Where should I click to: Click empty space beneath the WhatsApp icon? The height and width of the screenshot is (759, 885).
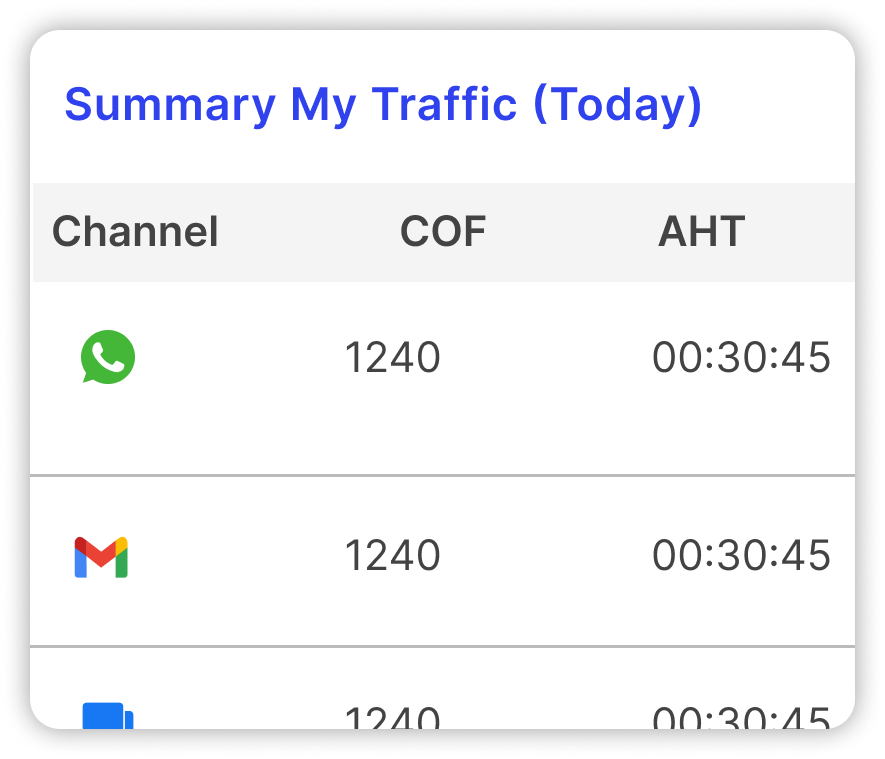coord(108,429)
